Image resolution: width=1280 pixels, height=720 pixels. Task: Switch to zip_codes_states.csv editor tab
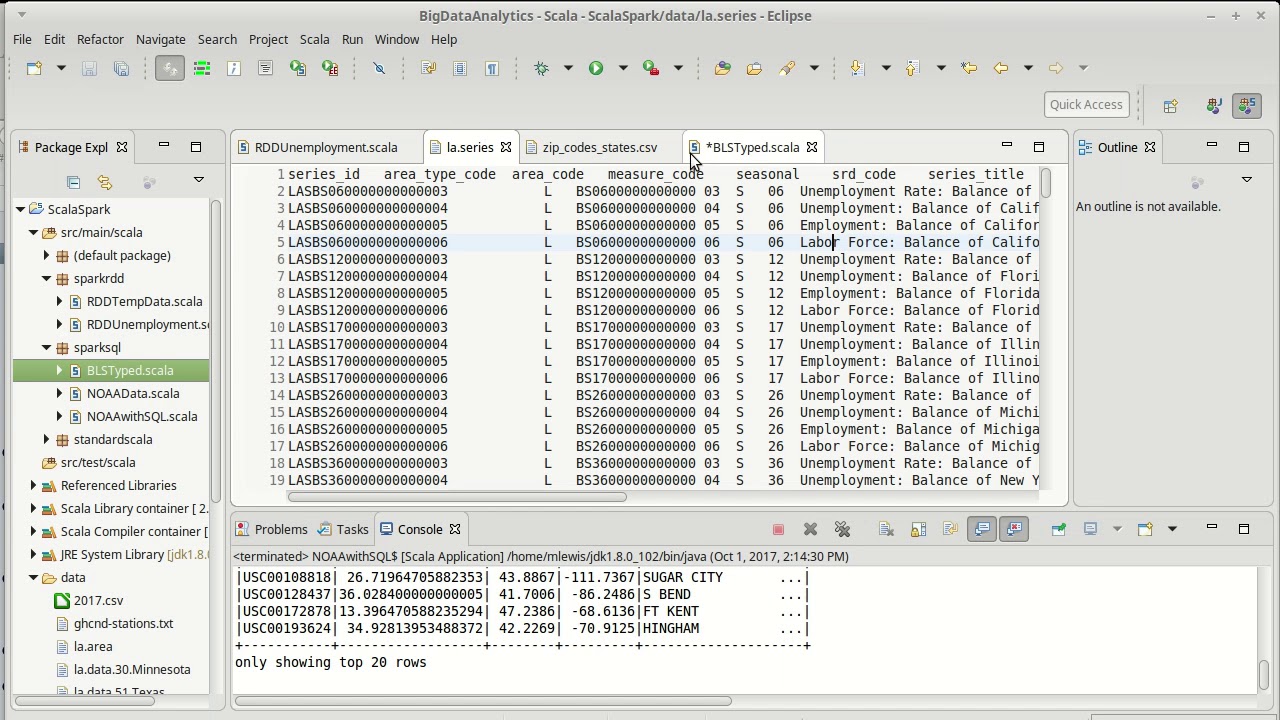[x=600, y=147]
